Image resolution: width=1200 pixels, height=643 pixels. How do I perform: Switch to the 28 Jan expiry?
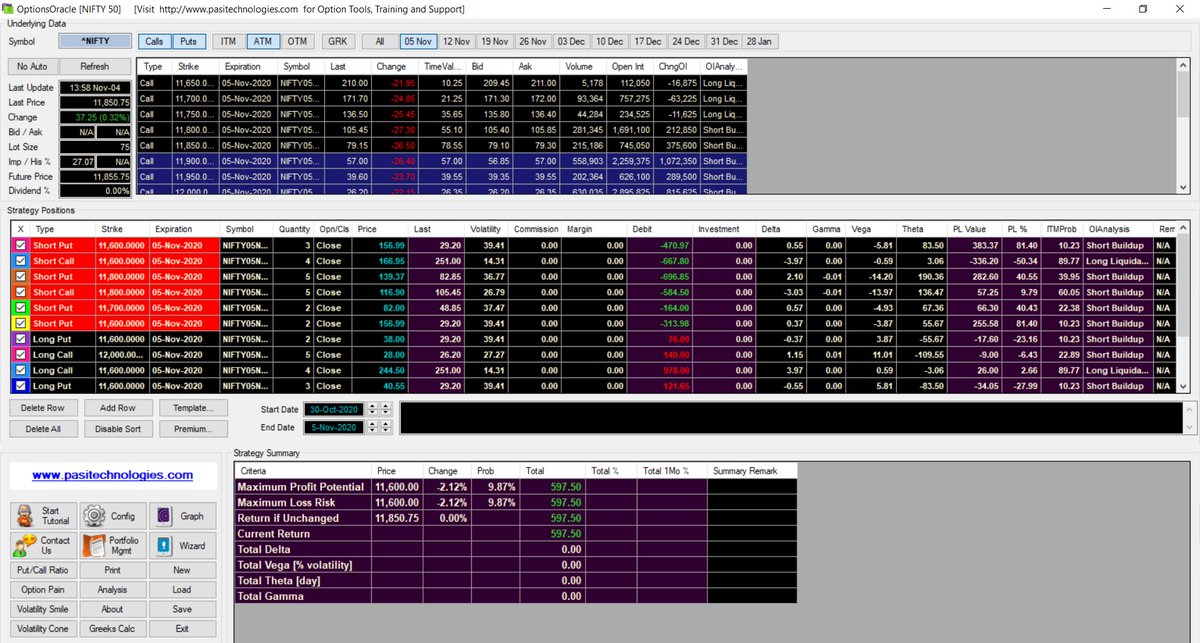761,41
